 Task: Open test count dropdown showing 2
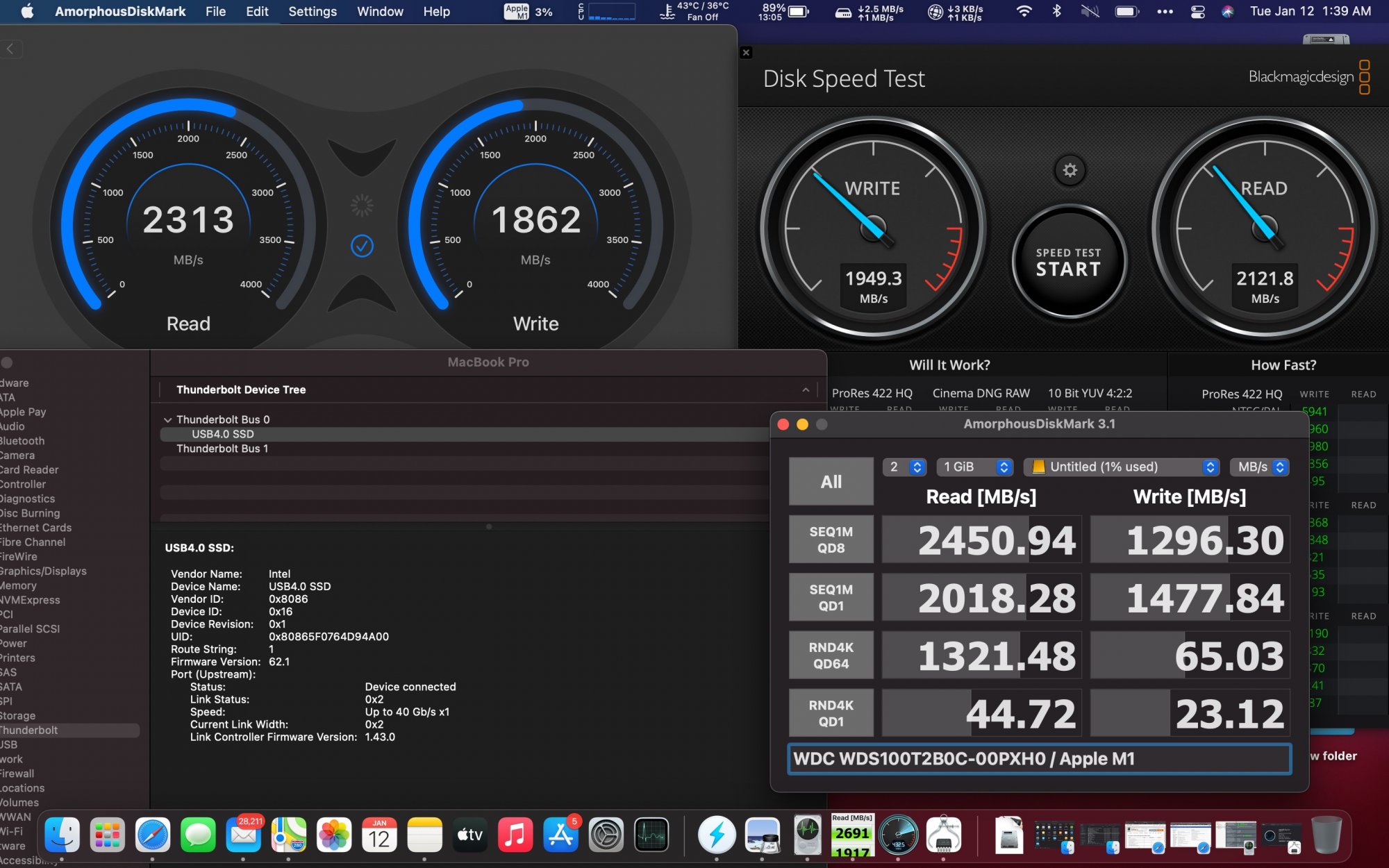(x=905, y=467)
